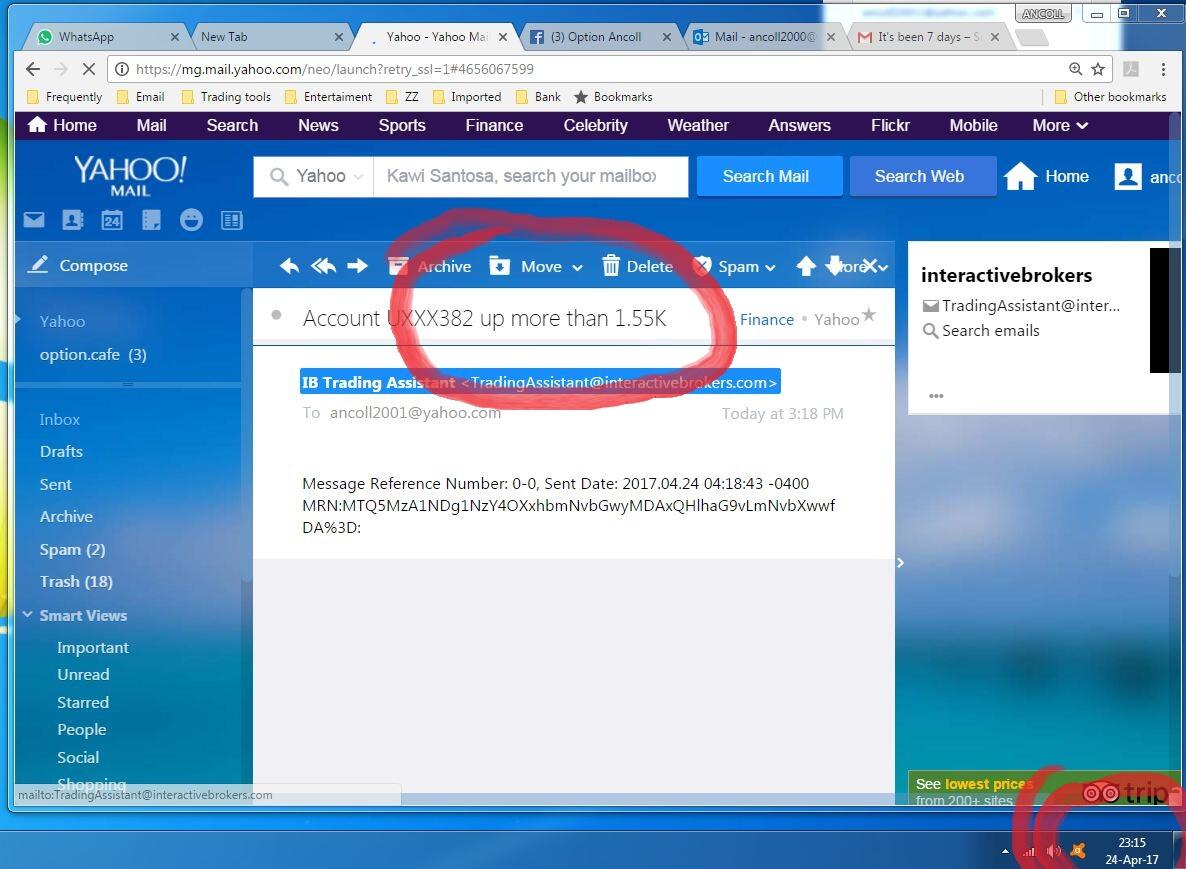Click the zoom magnifier icon in address bar
The width and height of the screenshot is (1186, 869).
pyautogui.click(x=1076, y=69)
